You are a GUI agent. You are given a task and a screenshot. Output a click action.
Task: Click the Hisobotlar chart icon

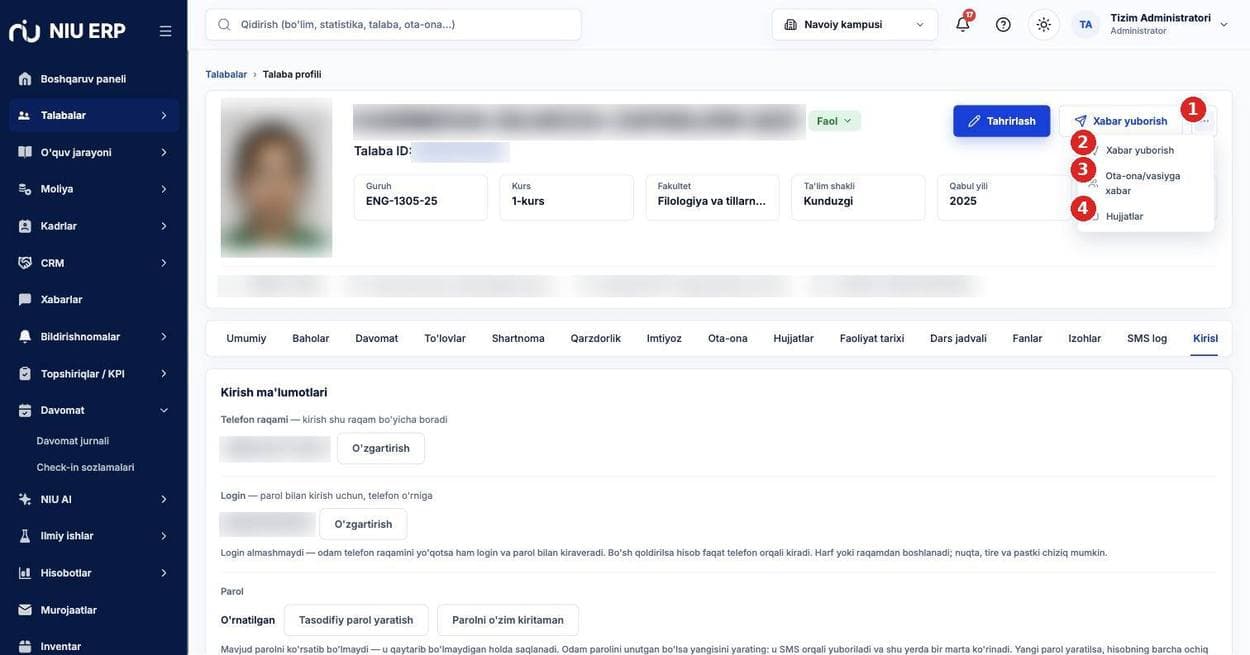point(25,573)
